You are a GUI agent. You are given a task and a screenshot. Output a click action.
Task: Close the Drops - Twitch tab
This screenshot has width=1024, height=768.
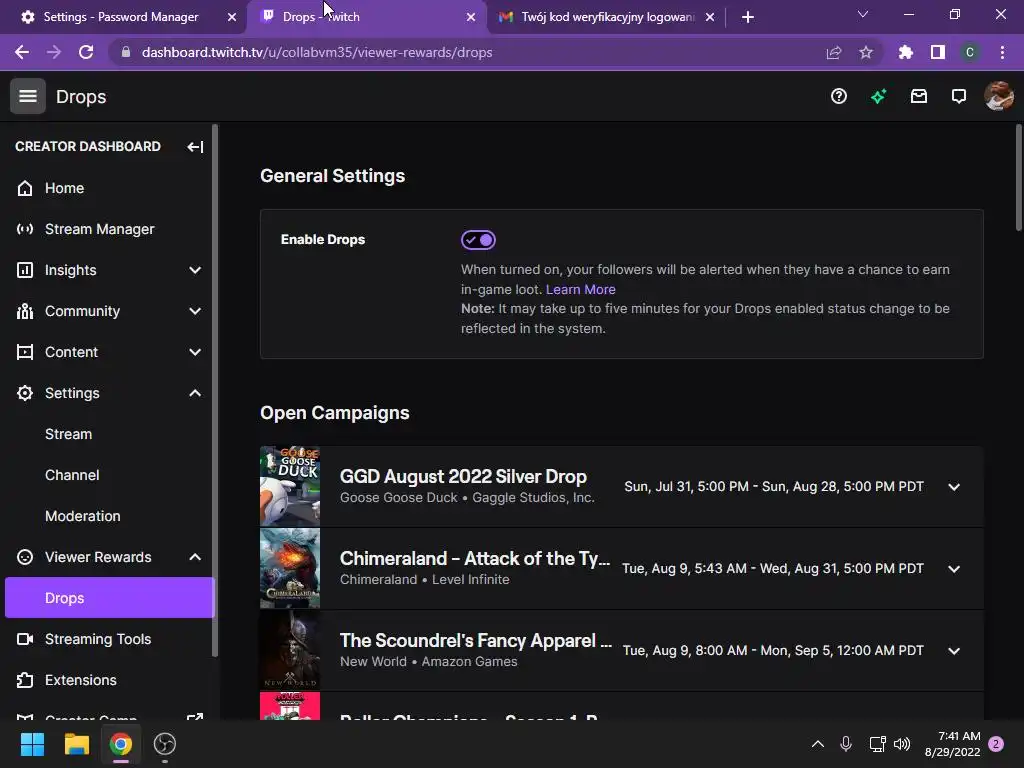coord(470,17)
